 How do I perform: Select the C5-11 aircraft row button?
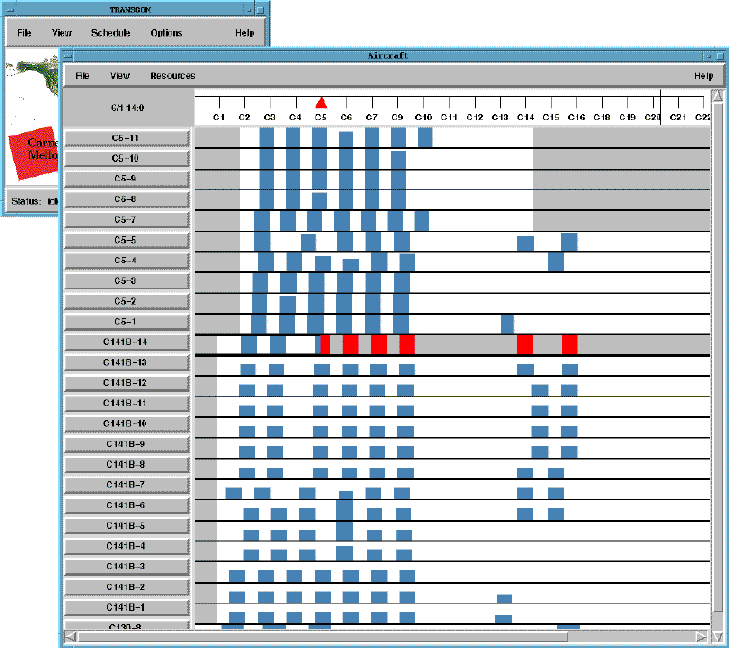(127, 138)
